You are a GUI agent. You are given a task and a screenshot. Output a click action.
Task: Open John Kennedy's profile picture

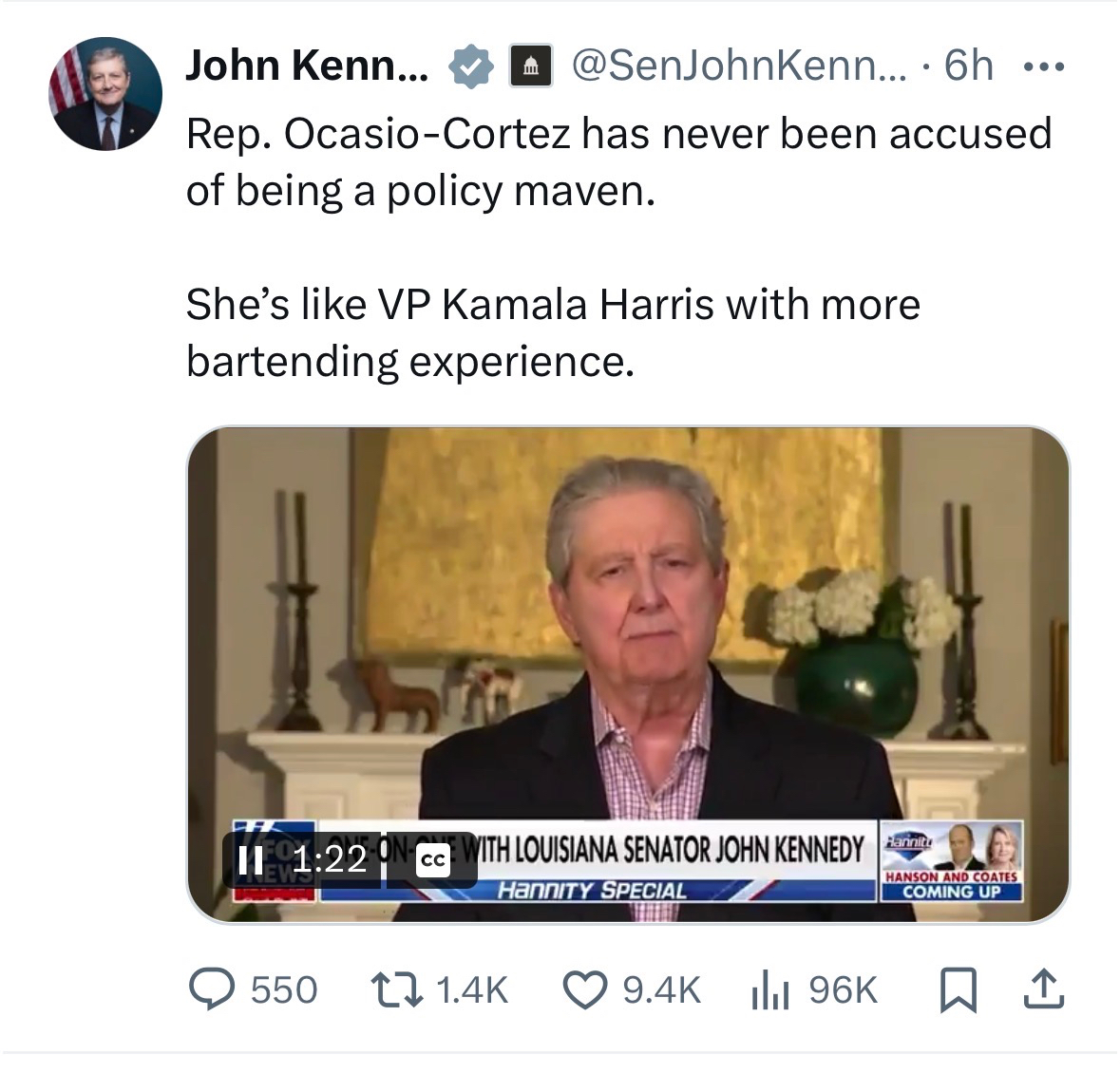105,94
